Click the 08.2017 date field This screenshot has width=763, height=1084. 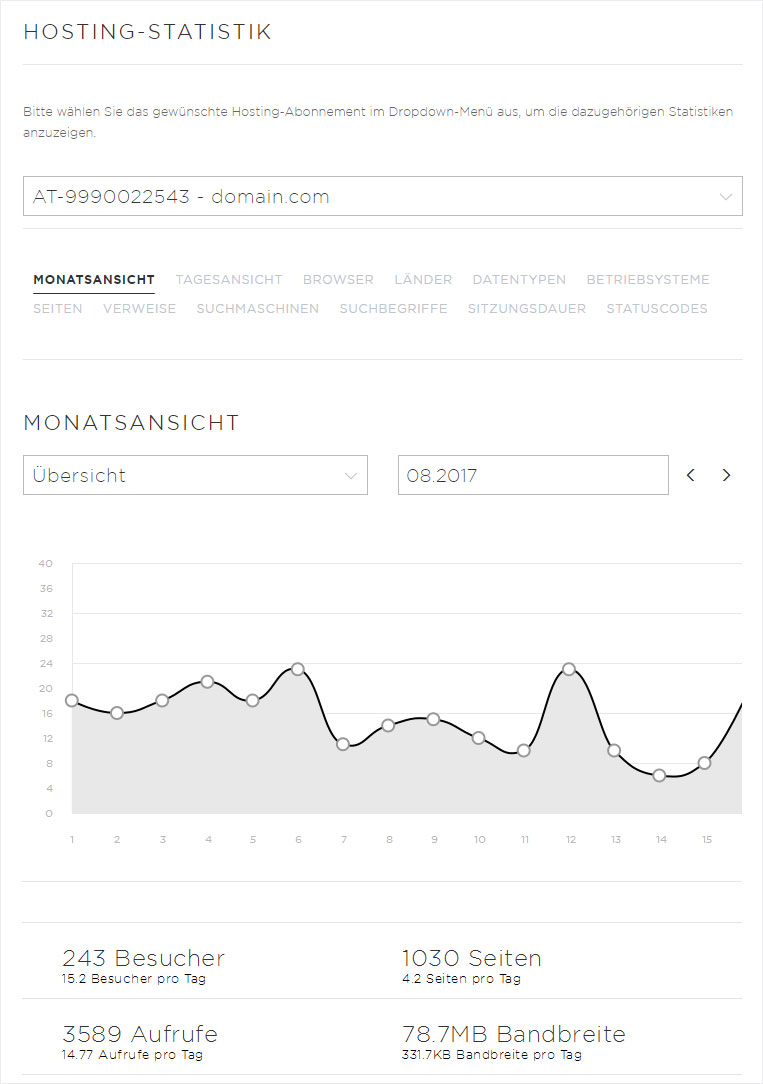(x=533, y=475)
